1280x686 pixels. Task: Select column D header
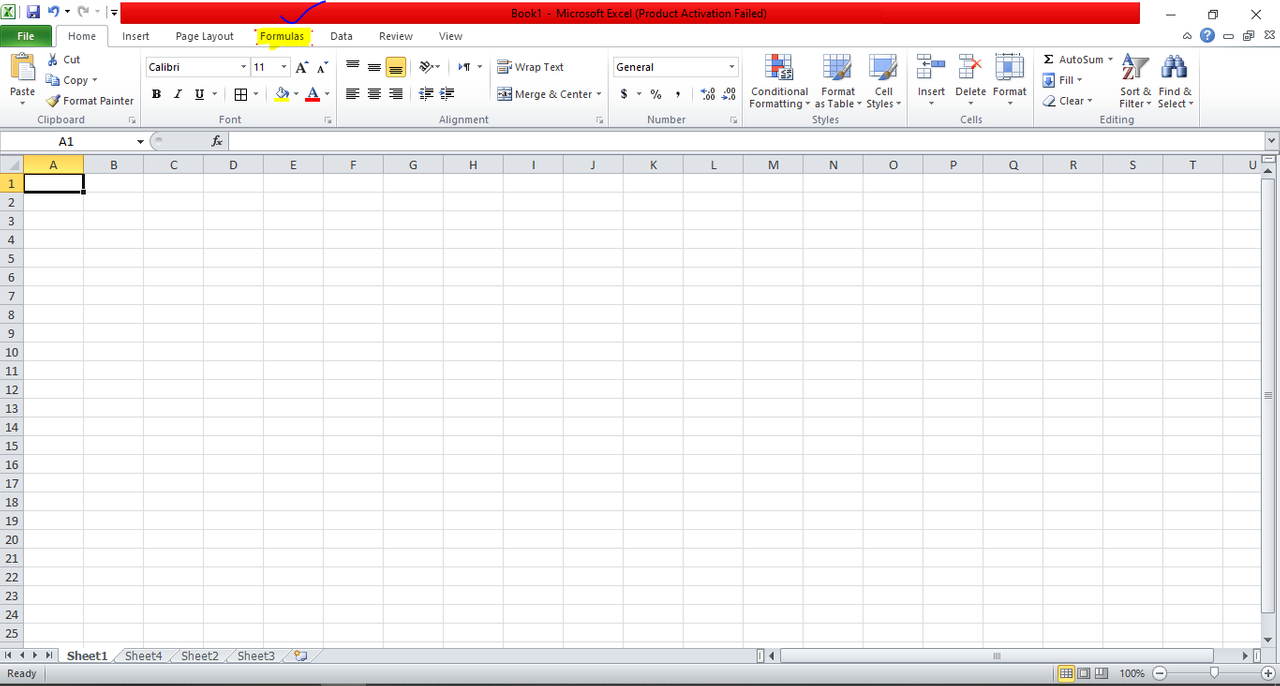point(233,165)
